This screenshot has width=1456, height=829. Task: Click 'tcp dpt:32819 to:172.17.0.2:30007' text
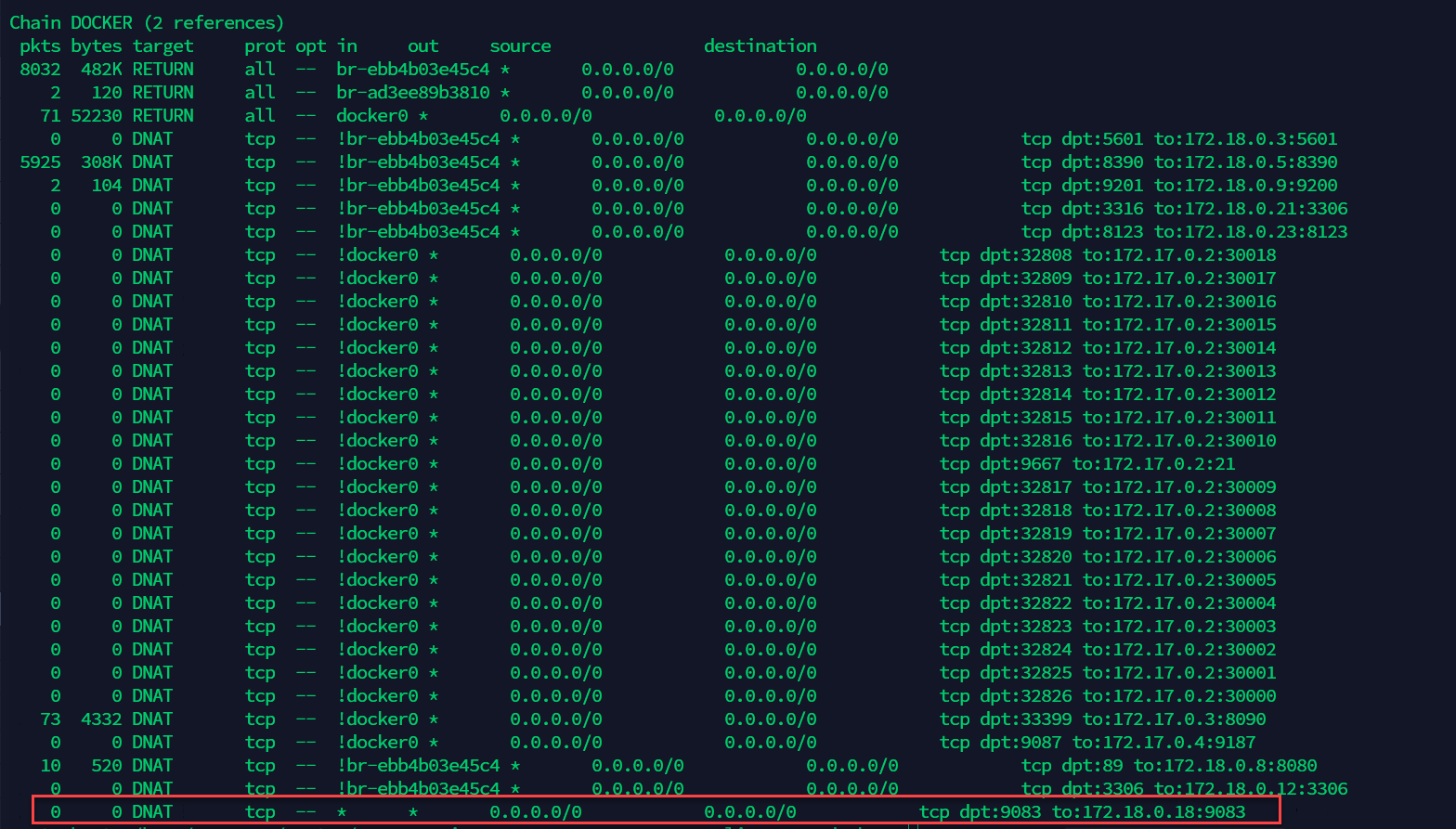pyautogui.click(x=1108, y=533)
